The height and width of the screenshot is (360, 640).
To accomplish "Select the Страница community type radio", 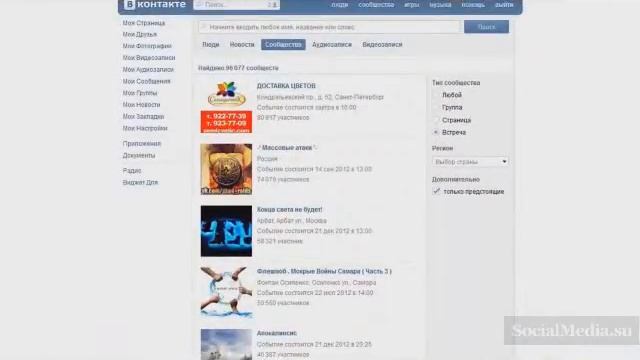I will 436,120.
